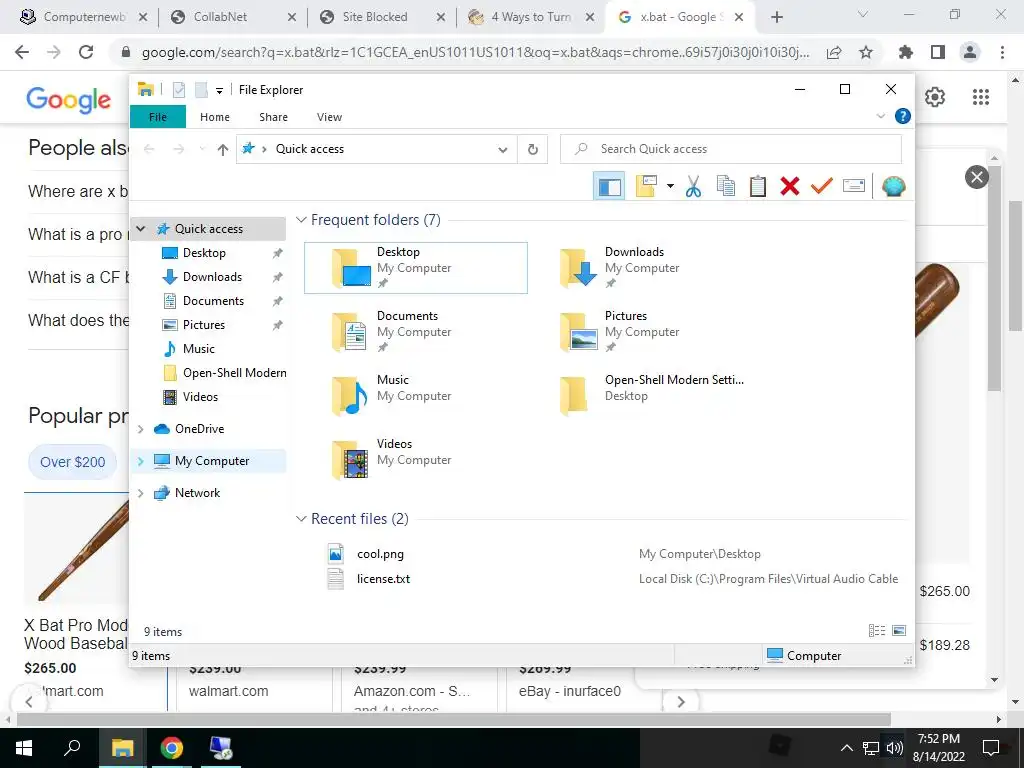Click the volume icon in system tray
This screenshot has height=768, width=1024.
click(x=895, y=748)
